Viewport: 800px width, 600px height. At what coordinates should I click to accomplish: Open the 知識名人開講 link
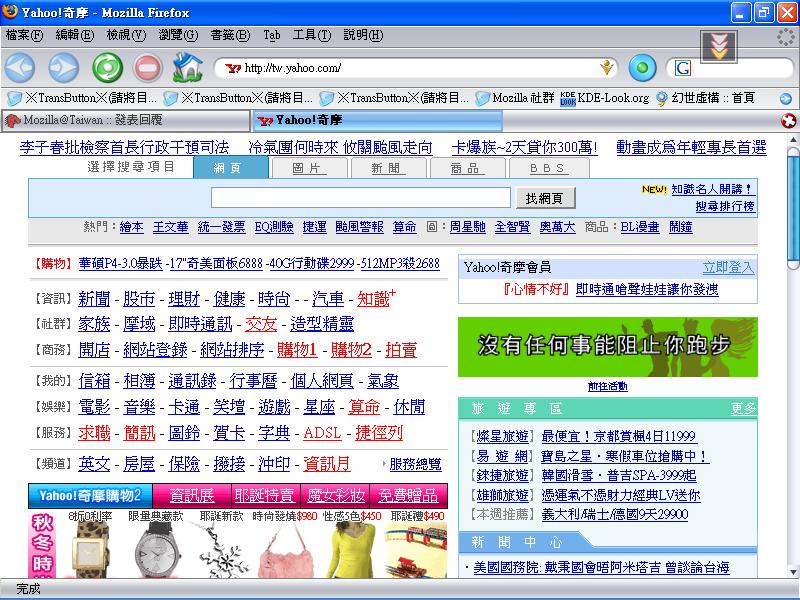click(712, 189)
